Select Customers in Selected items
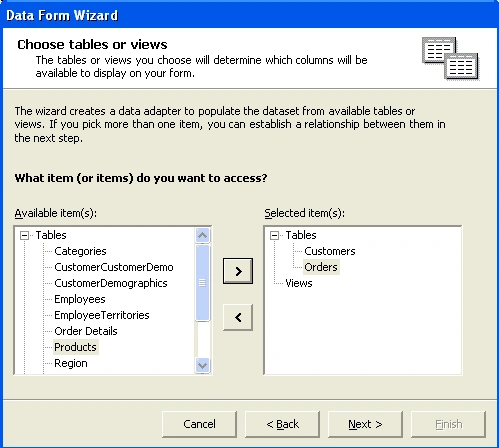This screenshot has height=448, width=499. (x=330, y=251)
